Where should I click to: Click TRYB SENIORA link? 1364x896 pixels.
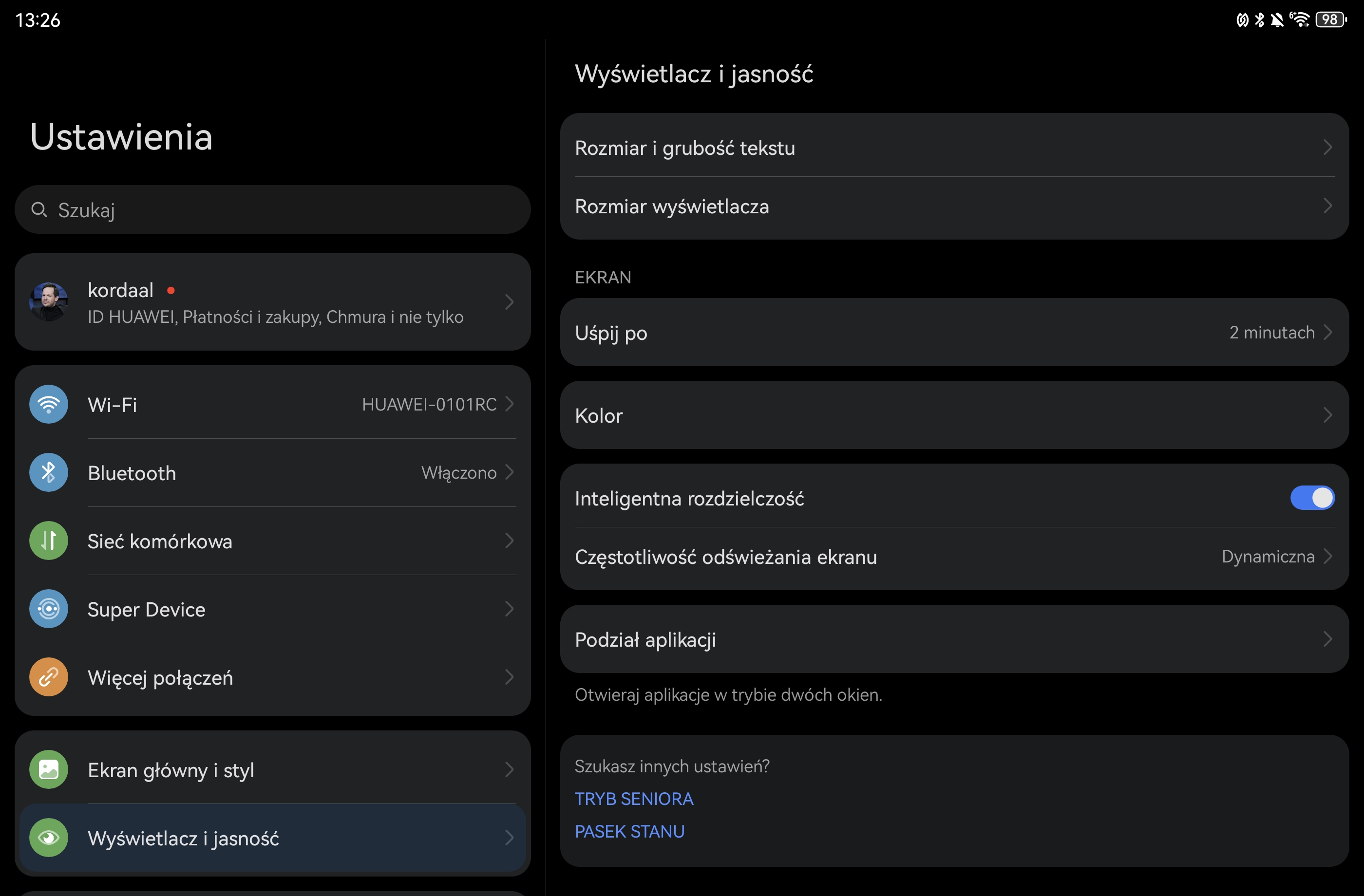pyautogui.click(x=634, y=799)
